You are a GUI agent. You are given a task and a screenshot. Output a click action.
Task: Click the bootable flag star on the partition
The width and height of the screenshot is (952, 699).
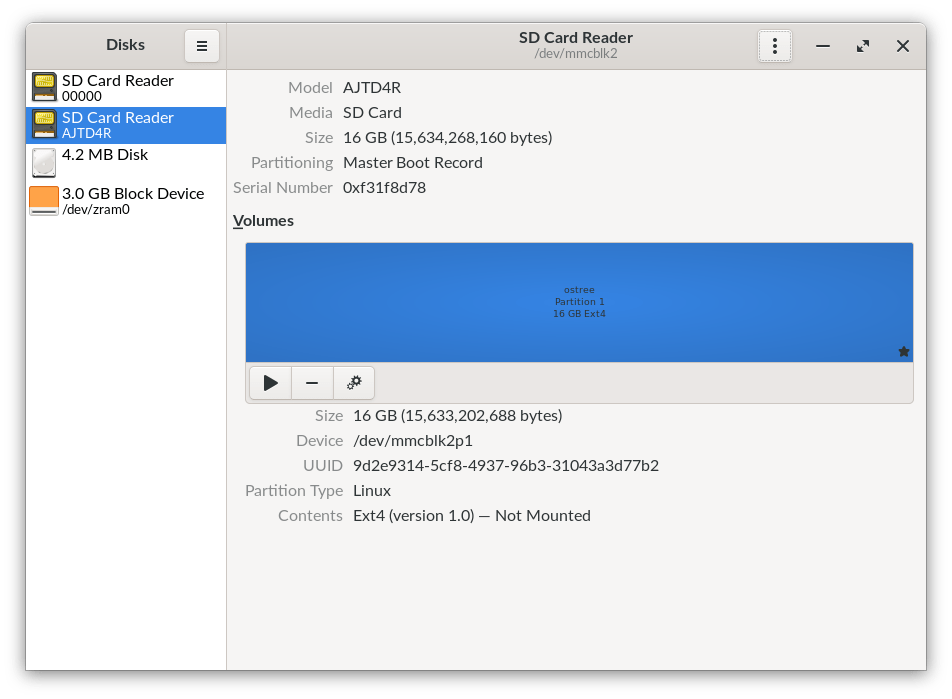coord(903,351)
